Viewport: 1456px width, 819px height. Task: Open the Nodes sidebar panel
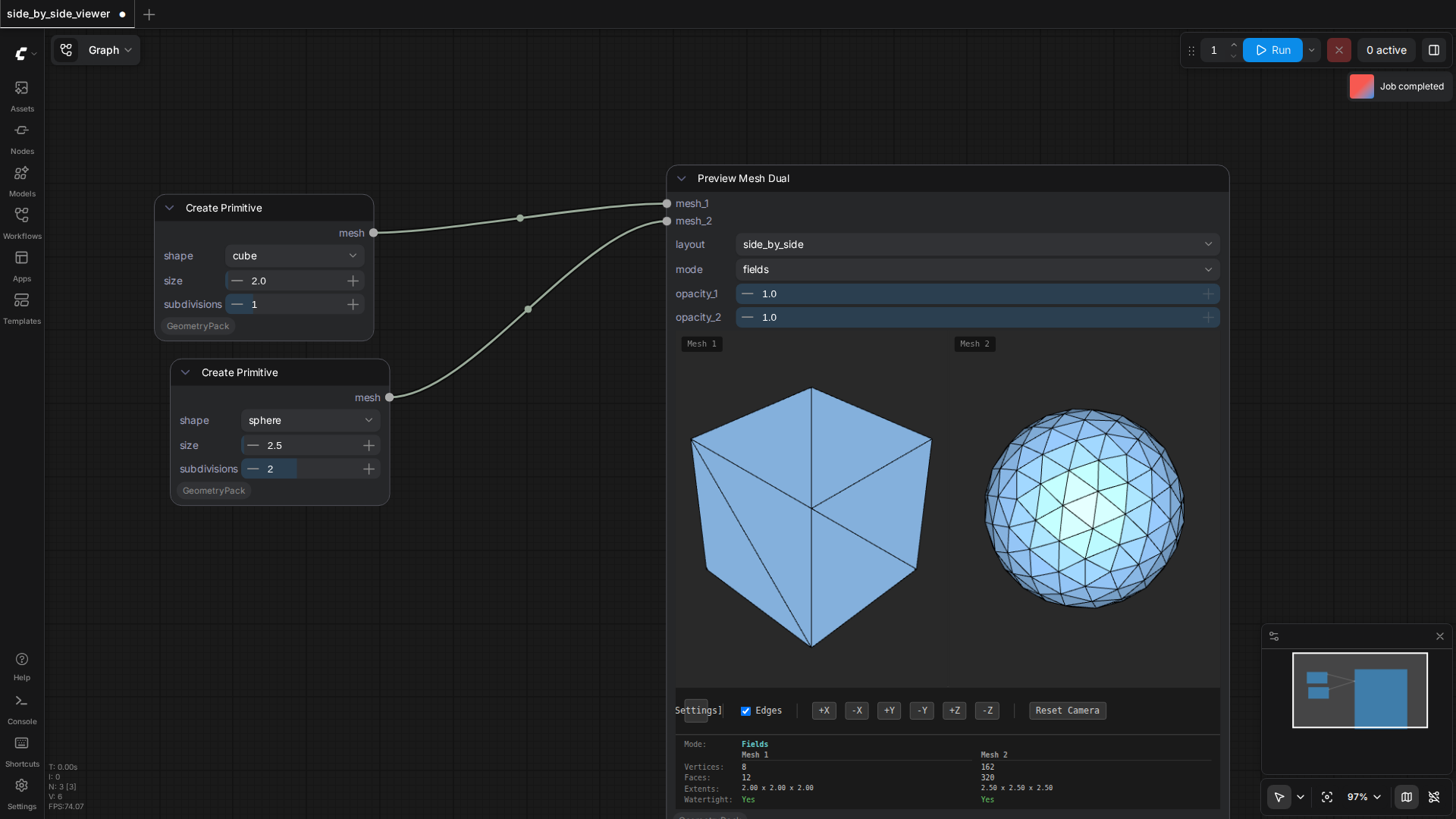22,139
